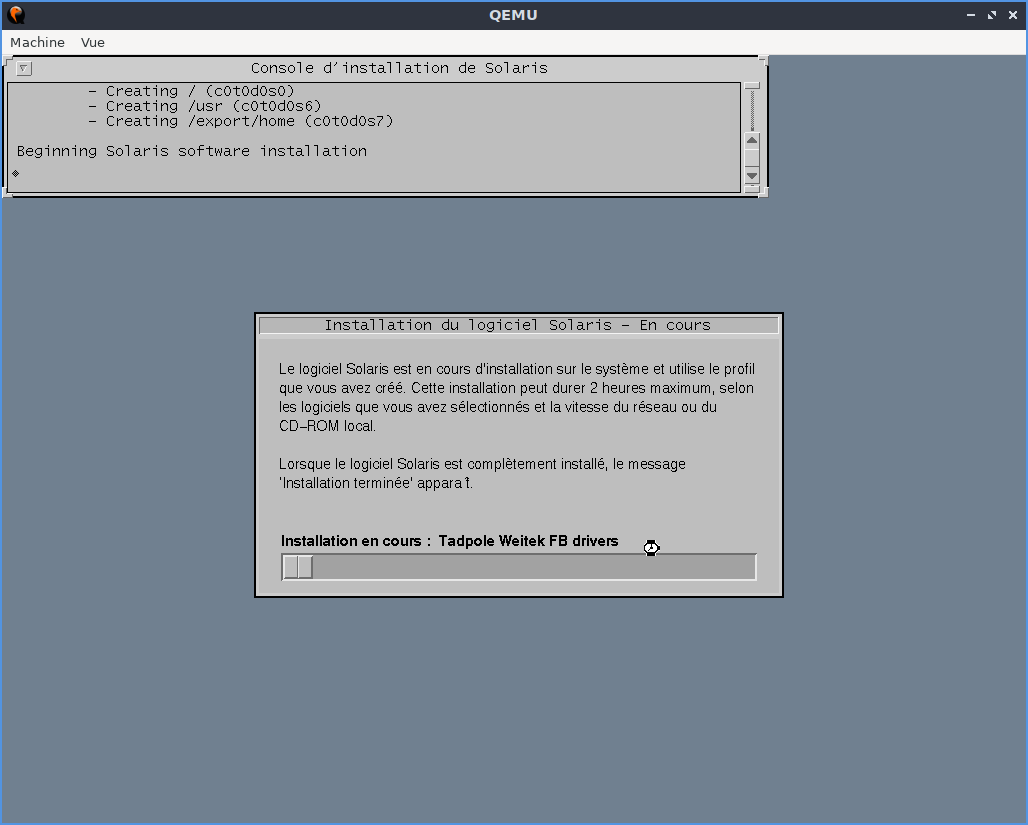Open the Machine menu
1028x825 pixels.
tap(37, 43)
